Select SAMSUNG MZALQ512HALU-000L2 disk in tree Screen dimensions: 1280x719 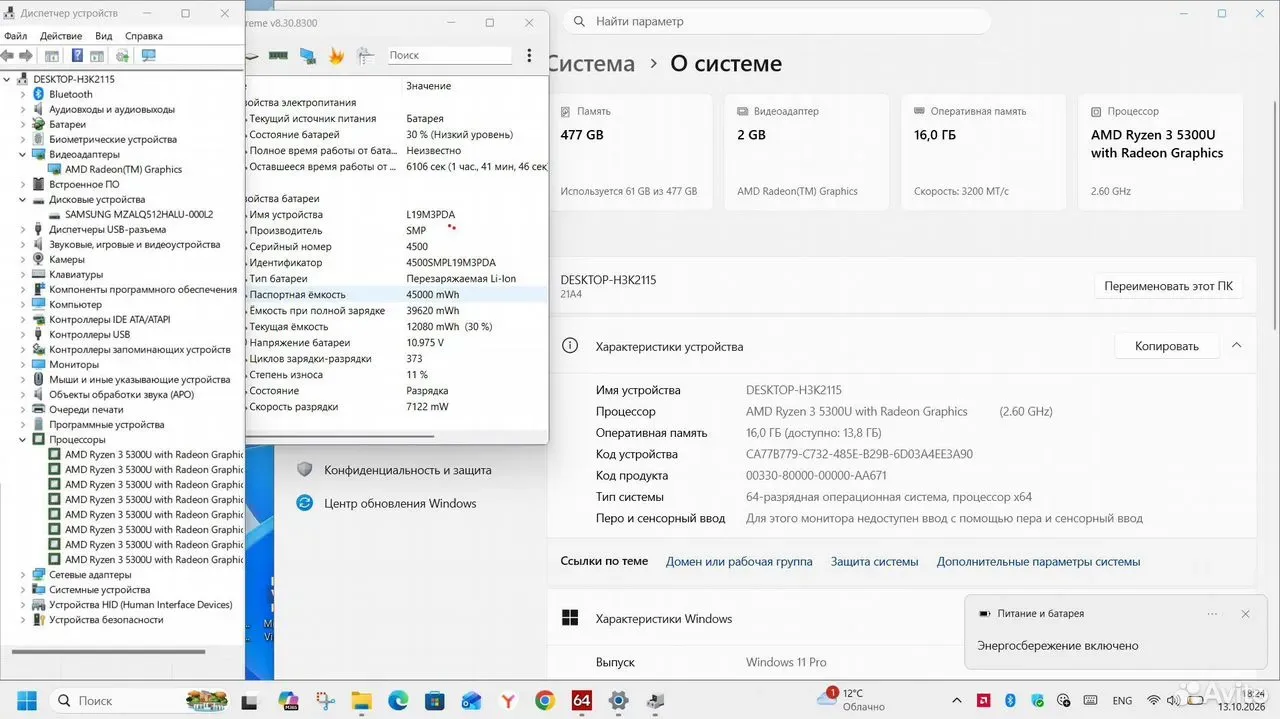[x=139, y=214]
